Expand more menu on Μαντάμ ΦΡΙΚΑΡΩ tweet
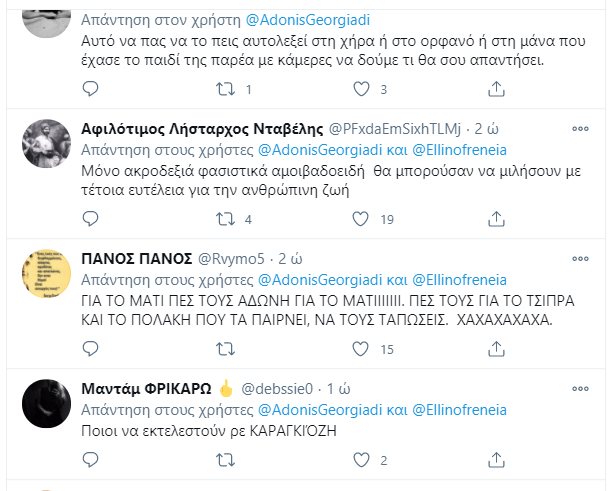 click(580, 389)
